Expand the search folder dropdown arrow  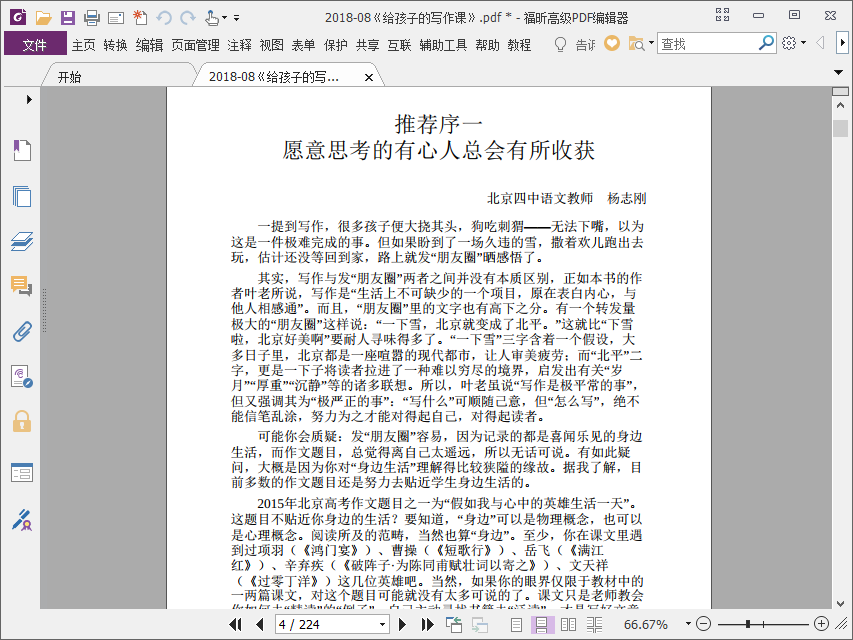point(651,43)
